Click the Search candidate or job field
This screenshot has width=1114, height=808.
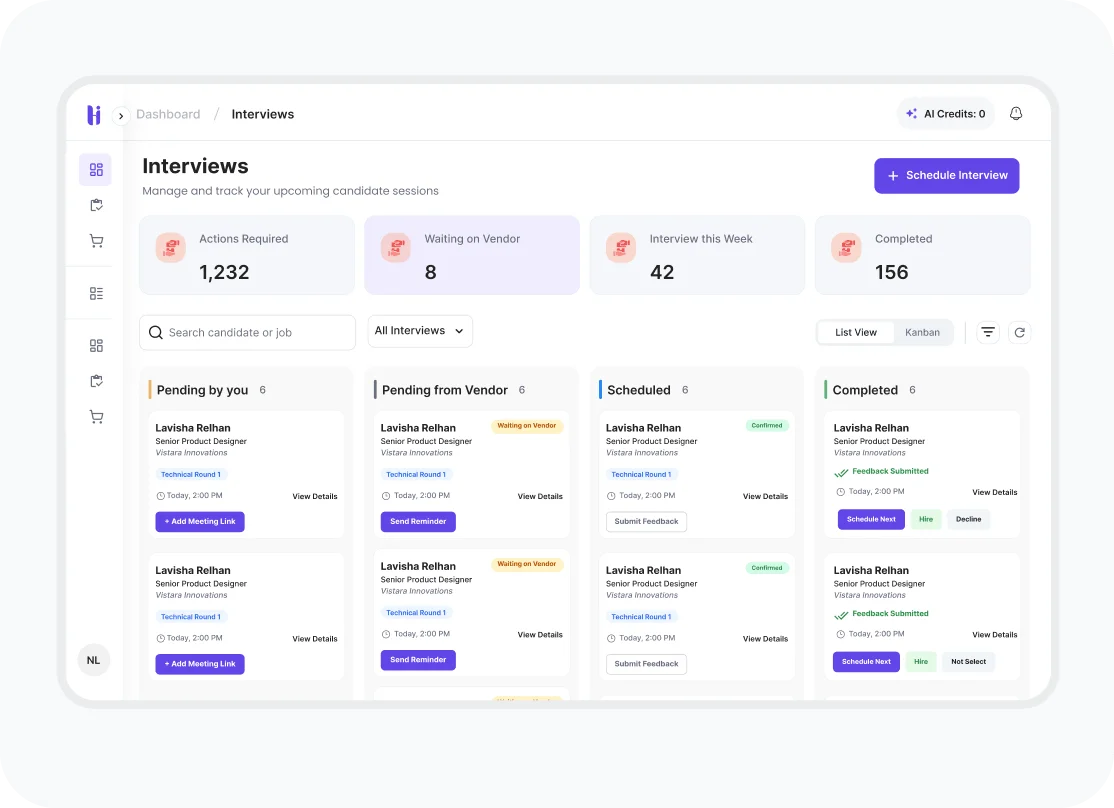248,333
